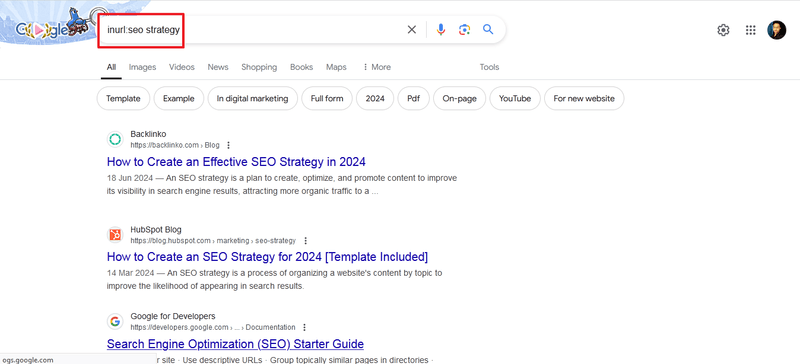Click the 14 Mar 2024 result snippet
Screen dimensions: 800x364
tap(274, 280)
